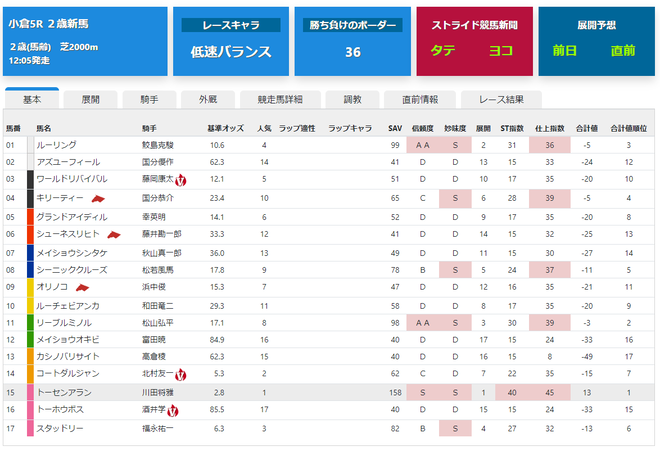
Task: Click the ヨコ newspaper link
Action: pos(500,51)
